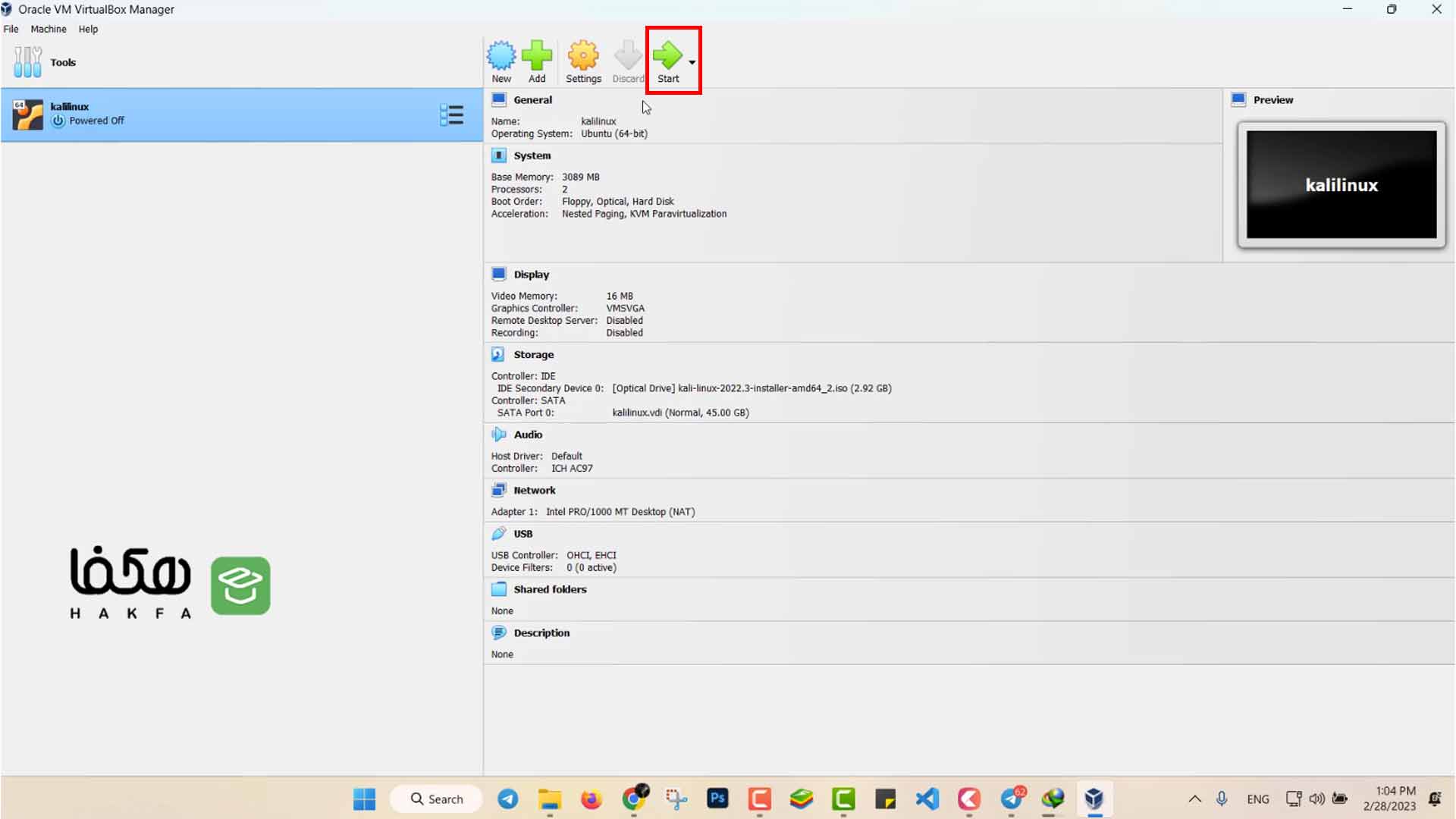Click the Storage disk icon

pyautogui.click(x=498, y=354)
